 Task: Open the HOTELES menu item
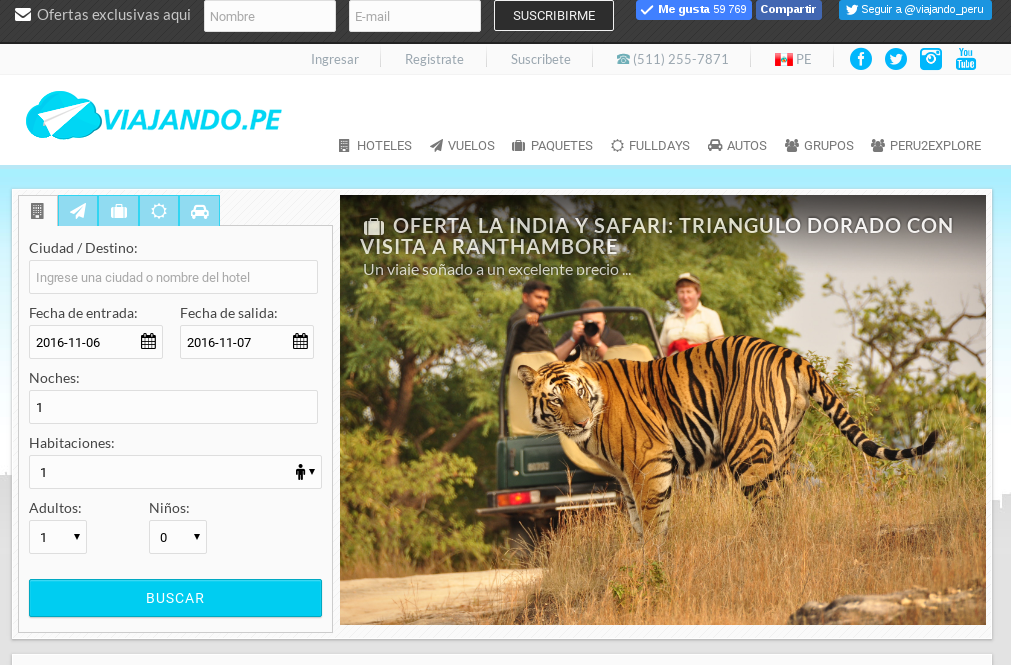click(x=374, y=145)
